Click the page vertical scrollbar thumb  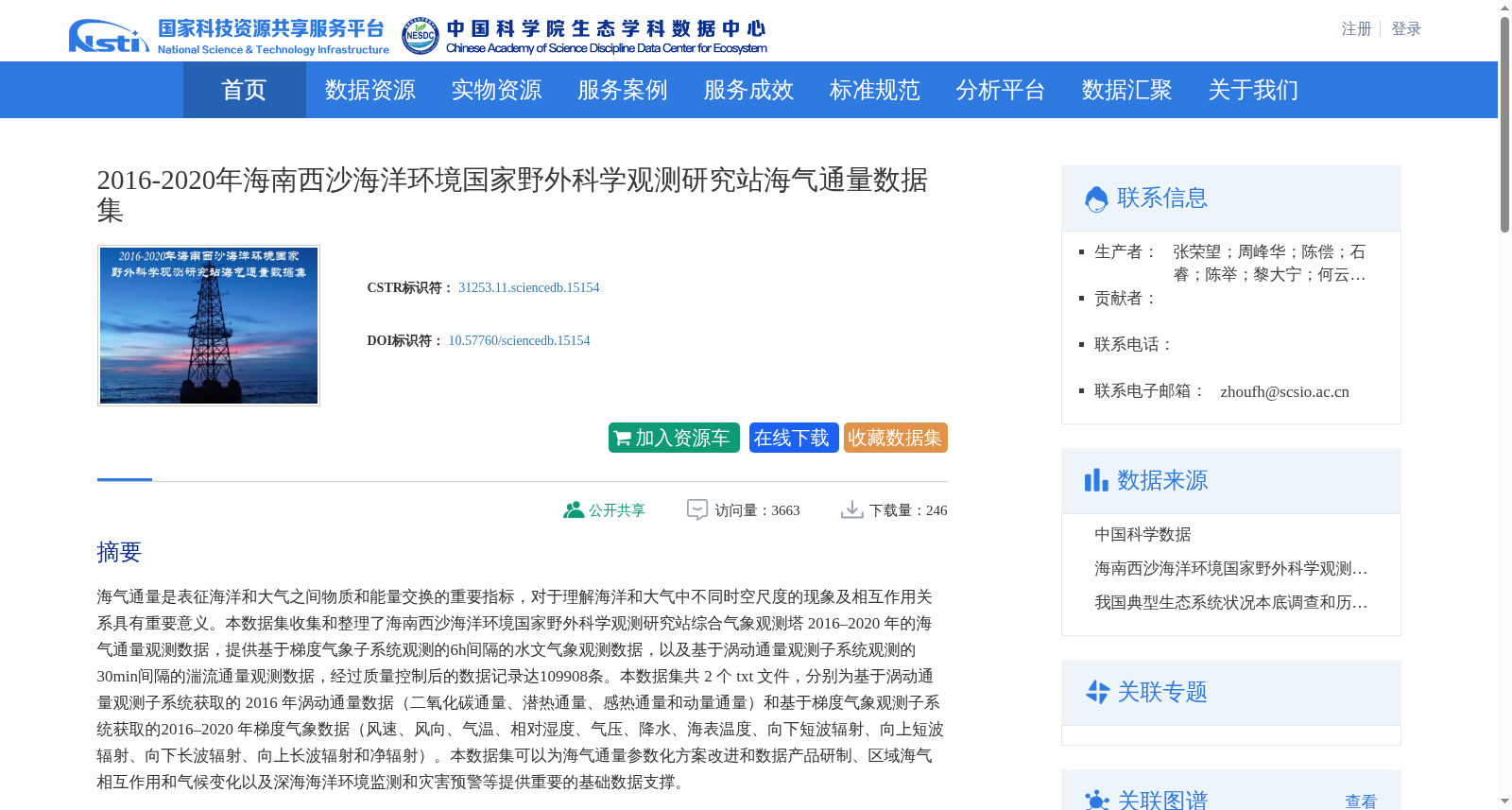pos(1504,125)
